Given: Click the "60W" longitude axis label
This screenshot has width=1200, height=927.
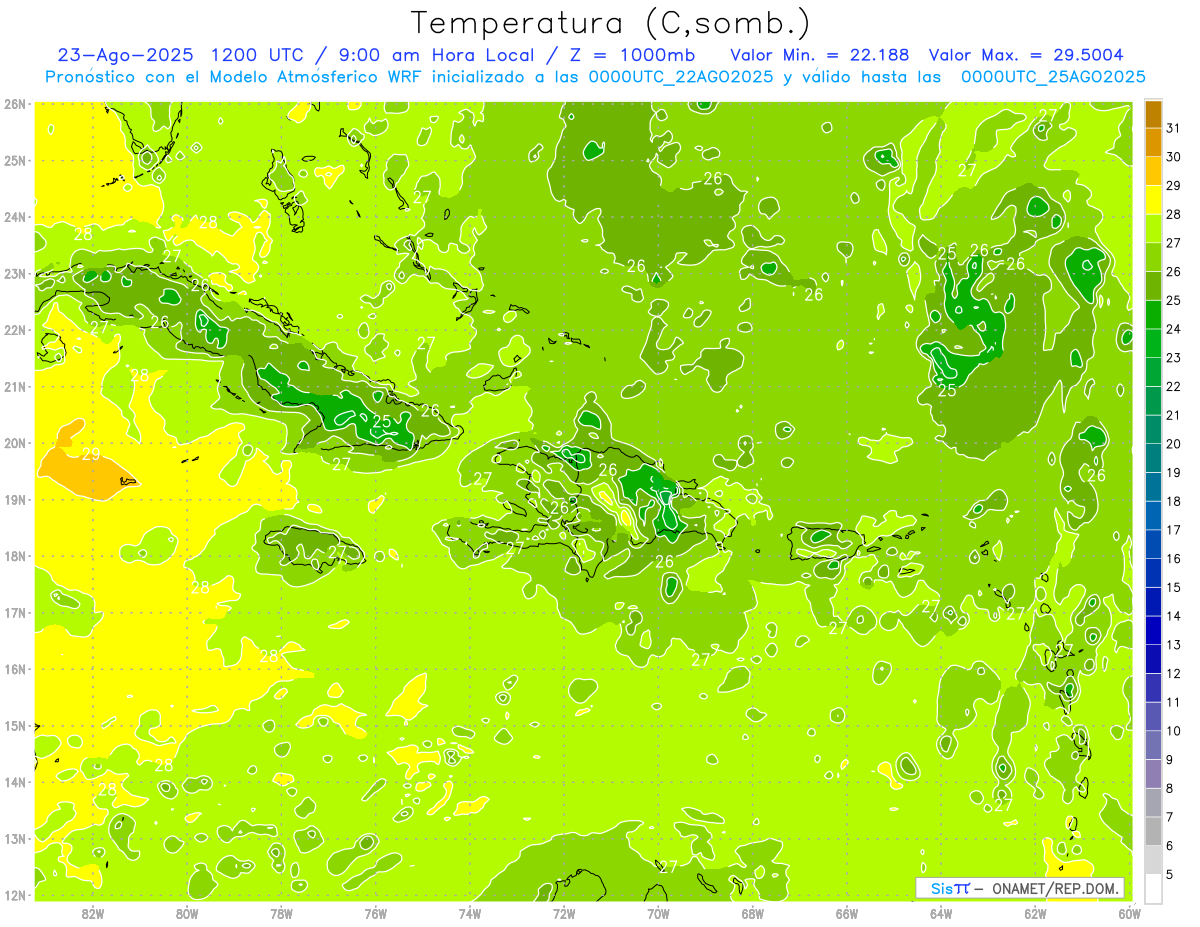Looking at the screenshot, I should point(1129,912).
